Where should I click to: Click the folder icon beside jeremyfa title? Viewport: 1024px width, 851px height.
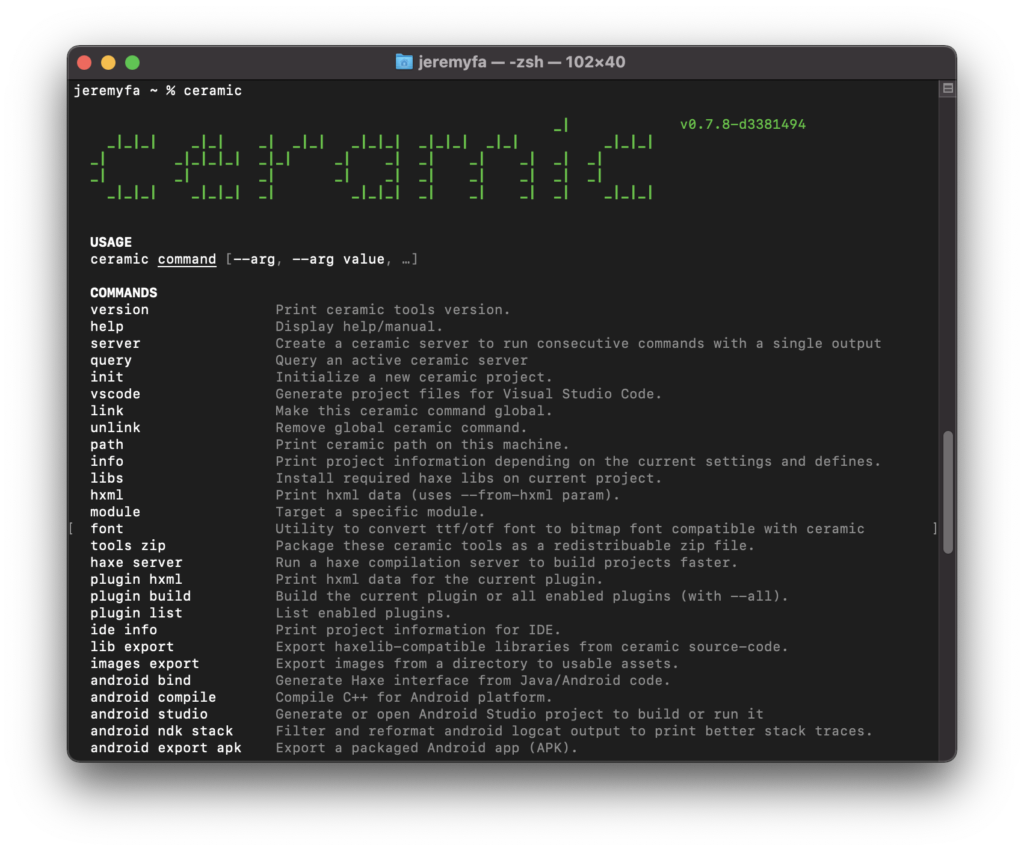tap(404, 62)
